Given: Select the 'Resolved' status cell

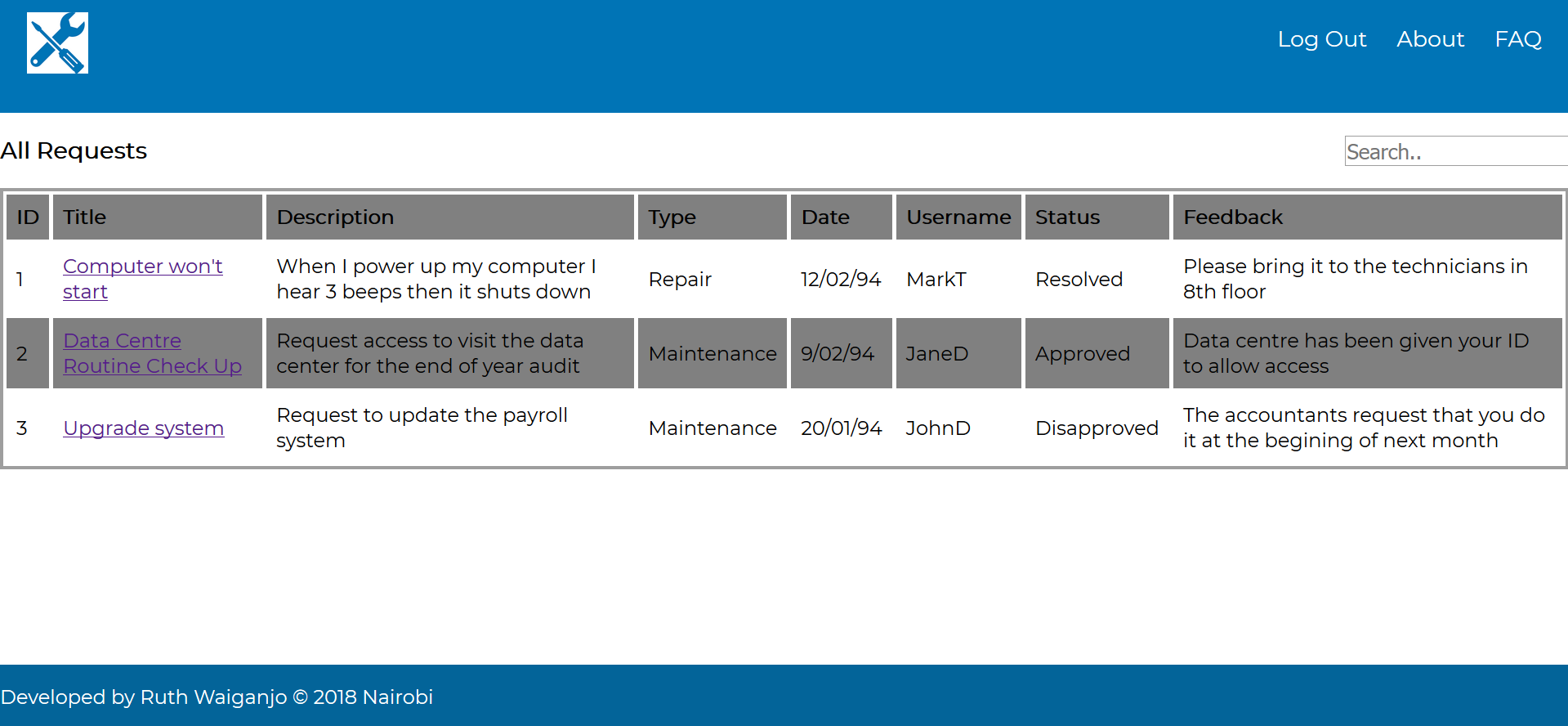Looking at the screenshot, I should pos(1097,279).
